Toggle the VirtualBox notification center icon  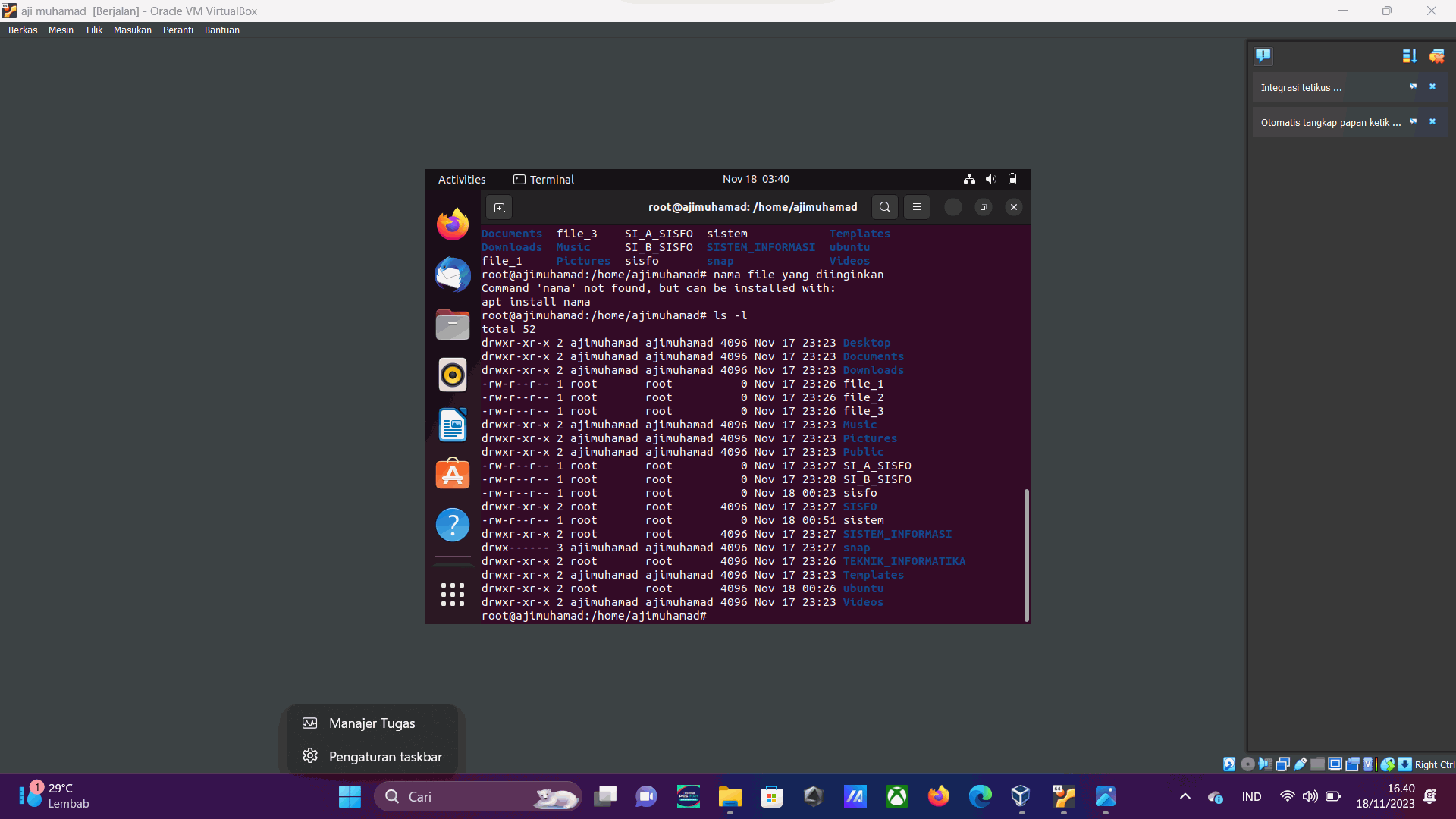(x=1263, y=55)
